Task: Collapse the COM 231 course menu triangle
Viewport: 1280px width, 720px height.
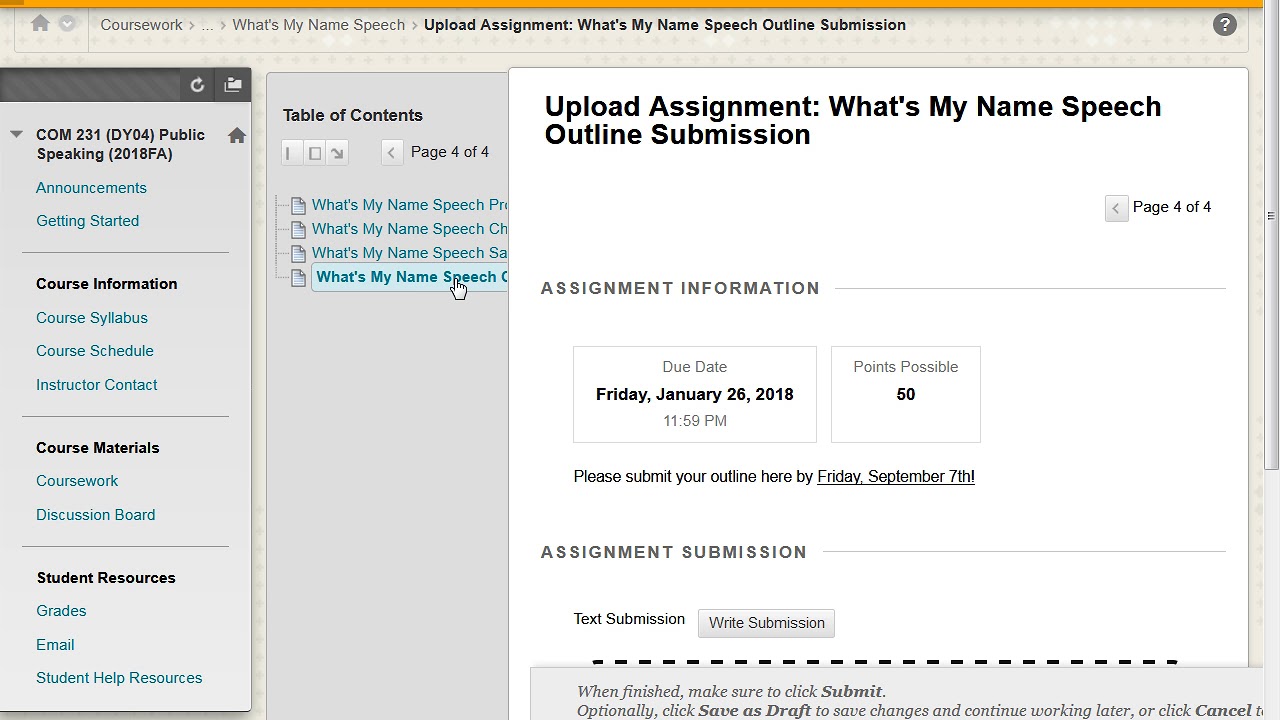Action: (16, 134)
